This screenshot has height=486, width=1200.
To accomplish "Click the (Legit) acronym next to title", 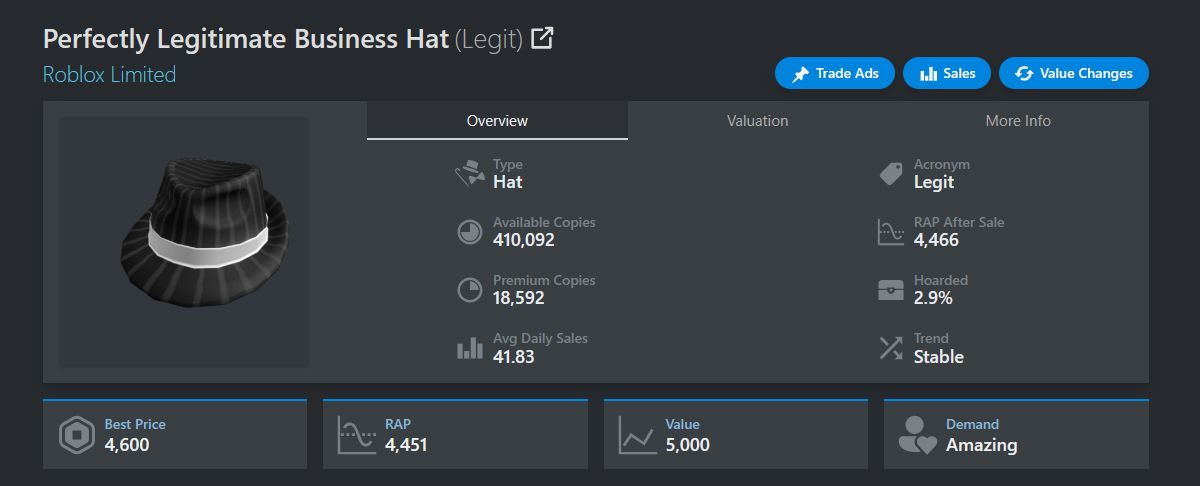I will (489, 40).
